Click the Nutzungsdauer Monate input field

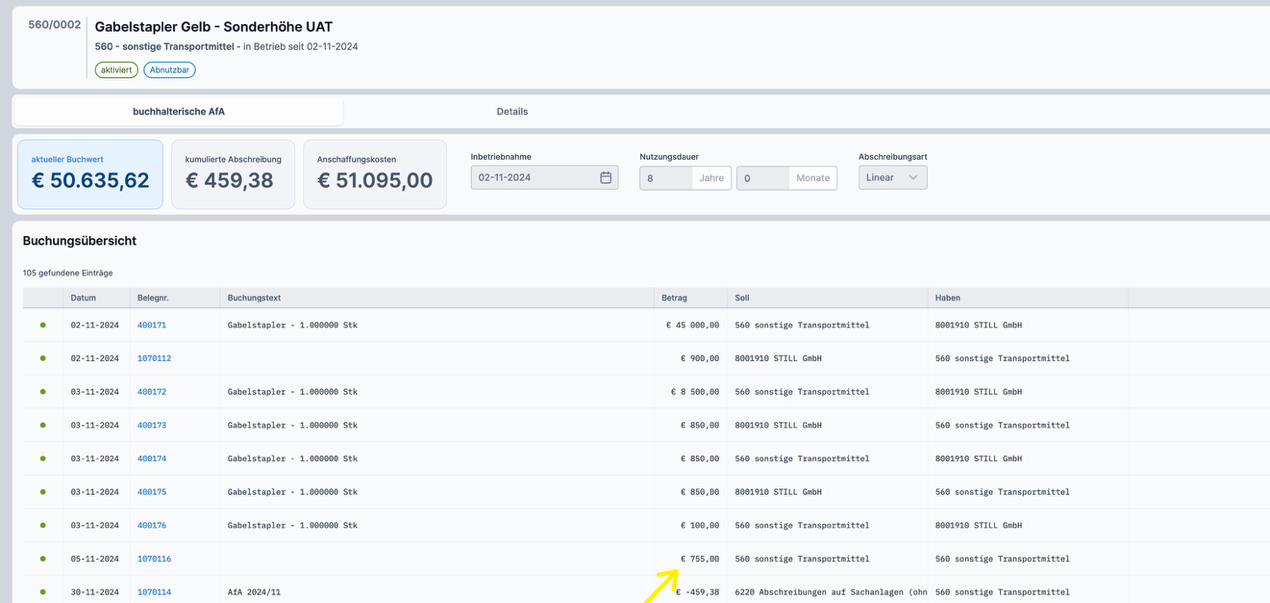pos(763,178)
